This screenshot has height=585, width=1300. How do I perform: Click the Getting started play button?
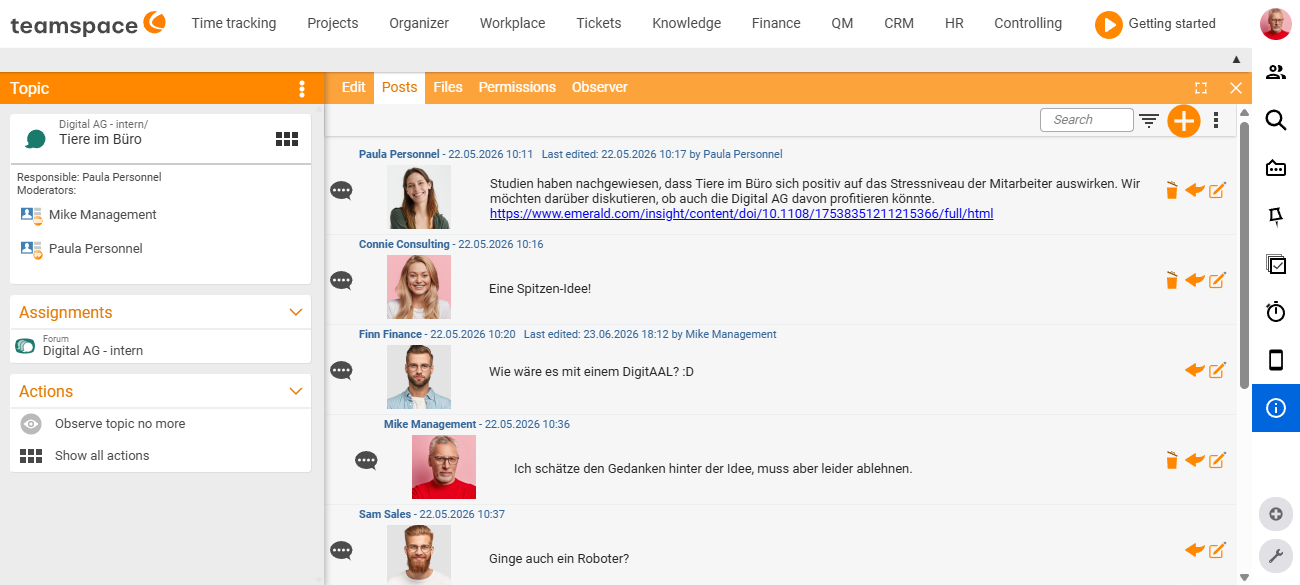coord(1108,24)
